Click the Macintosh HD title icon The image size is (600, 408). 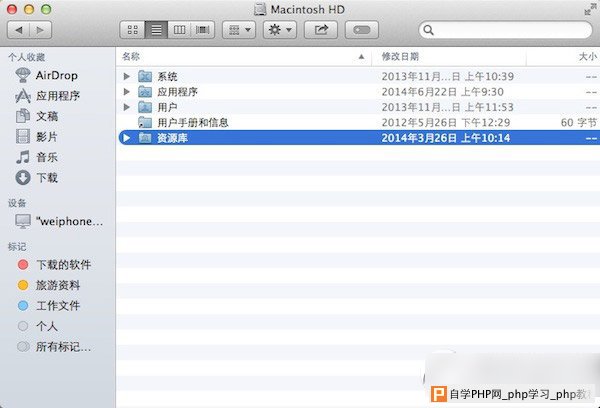tap(260, 9)
